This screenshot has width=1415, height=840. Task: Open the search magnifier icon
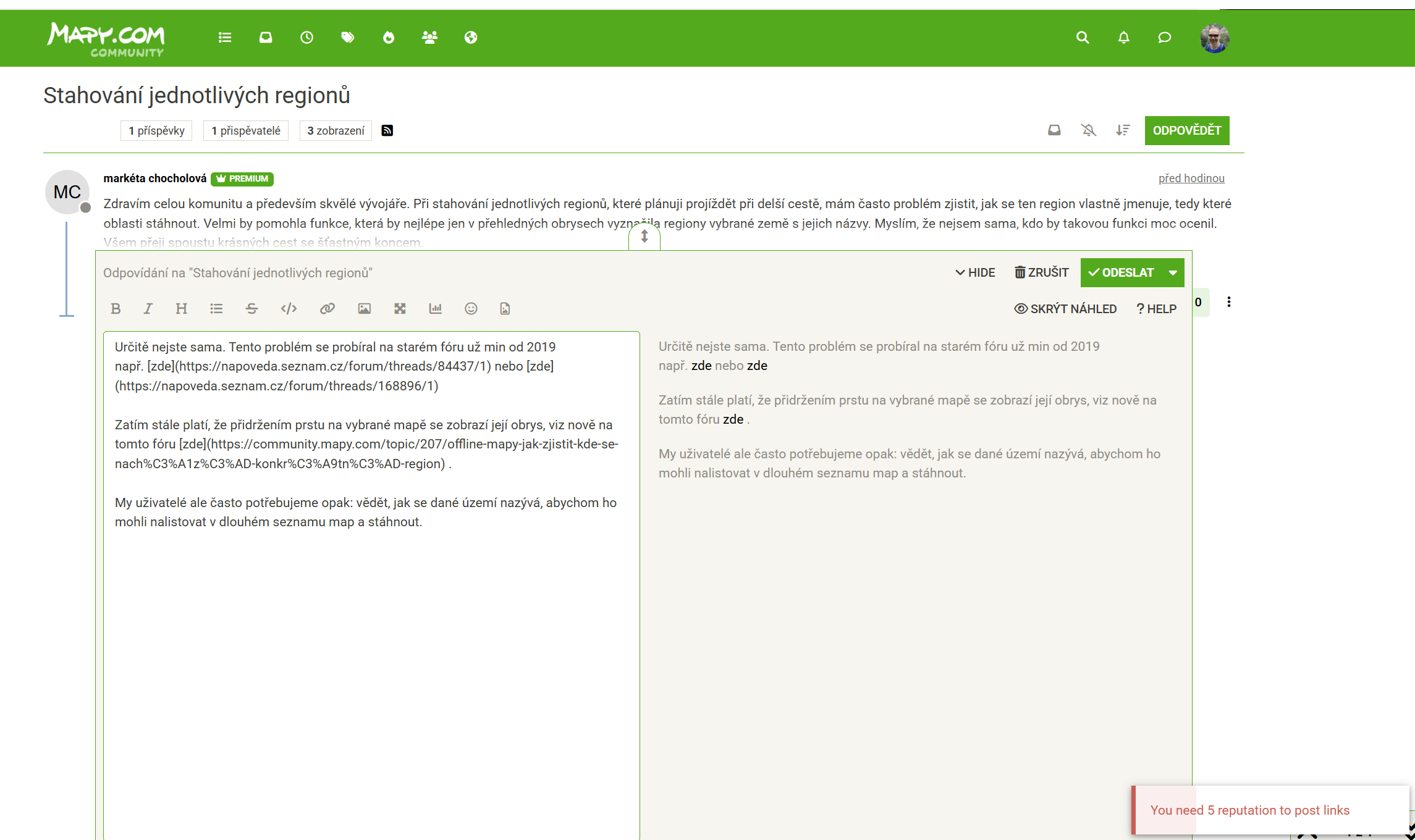click(1083, 38)
